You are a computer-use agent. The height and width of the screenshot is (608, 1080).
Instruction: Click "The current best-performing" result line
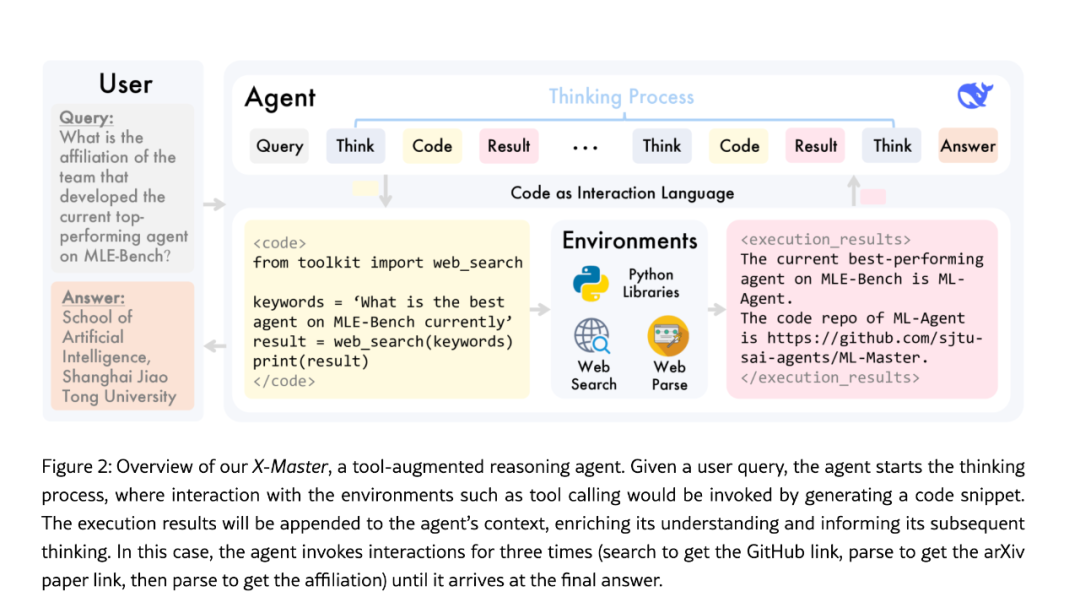point(862,259)
